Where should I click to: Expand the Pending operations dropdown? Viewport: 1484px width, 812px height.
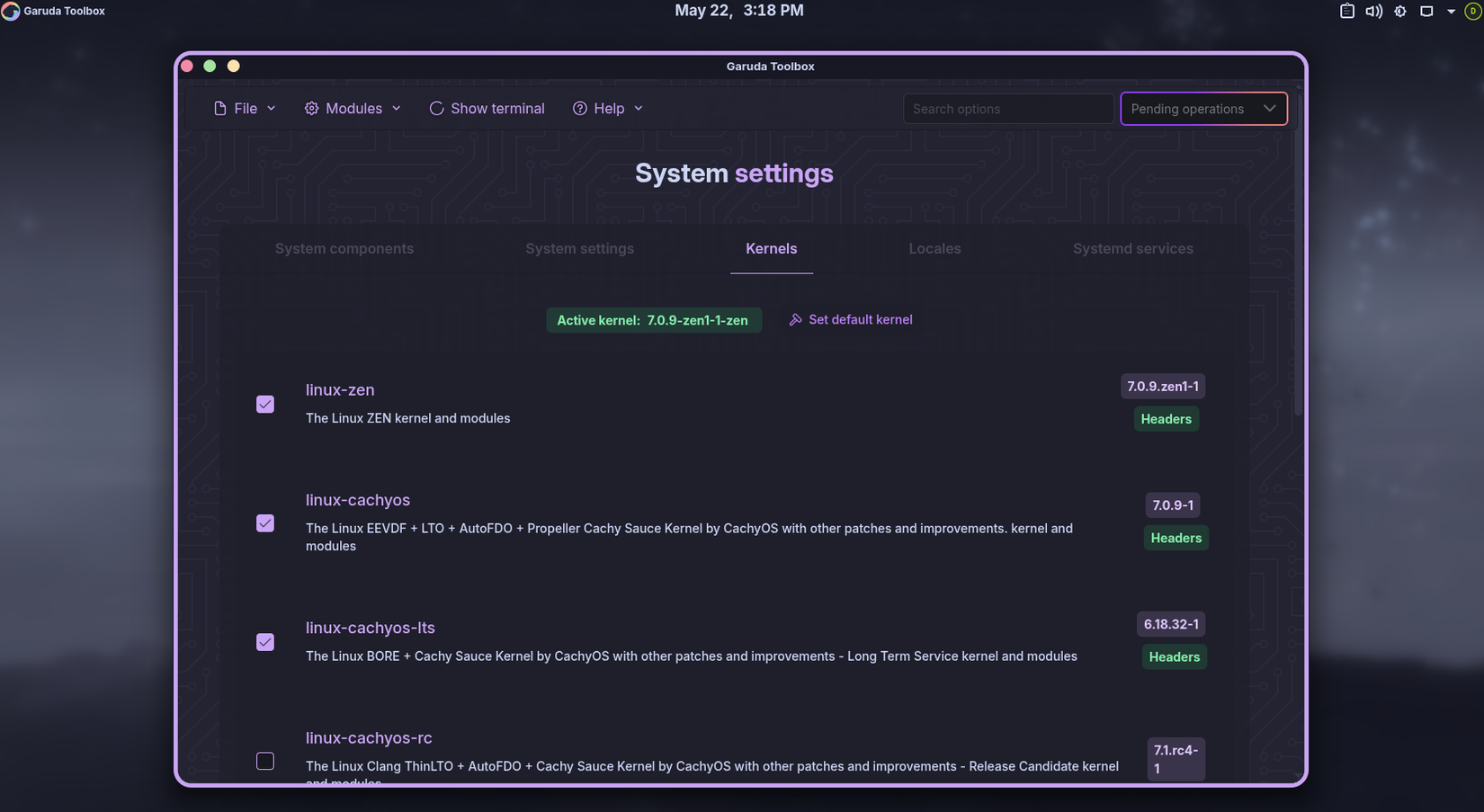point(1203,109)
